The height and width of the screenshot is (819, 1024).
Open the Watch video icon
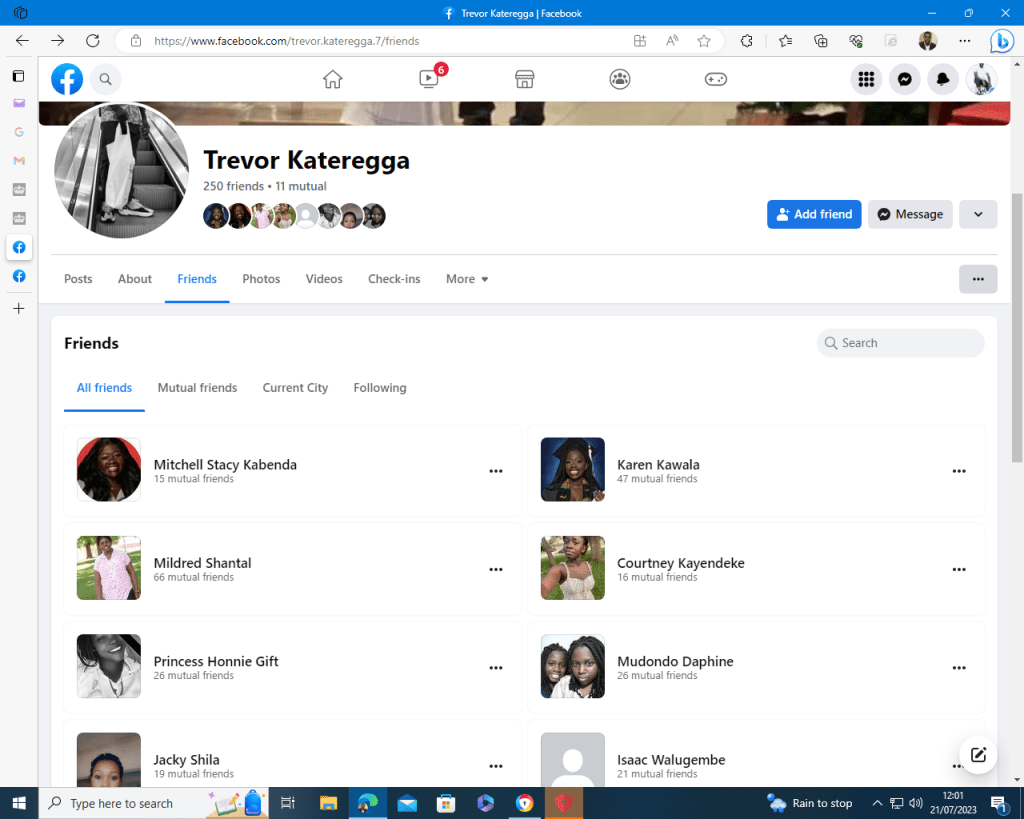[429, 80]
